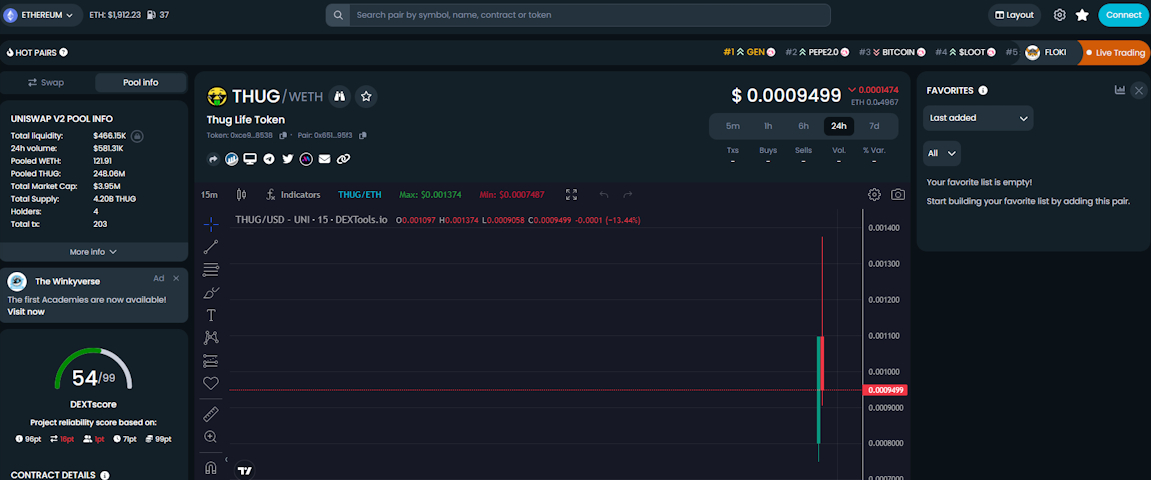Open hot pair #3 BITCOIN

click(x=892, y=52)
